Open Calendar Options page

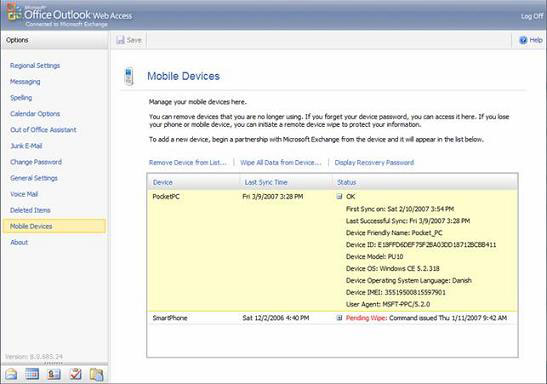(x=35, y=114)
